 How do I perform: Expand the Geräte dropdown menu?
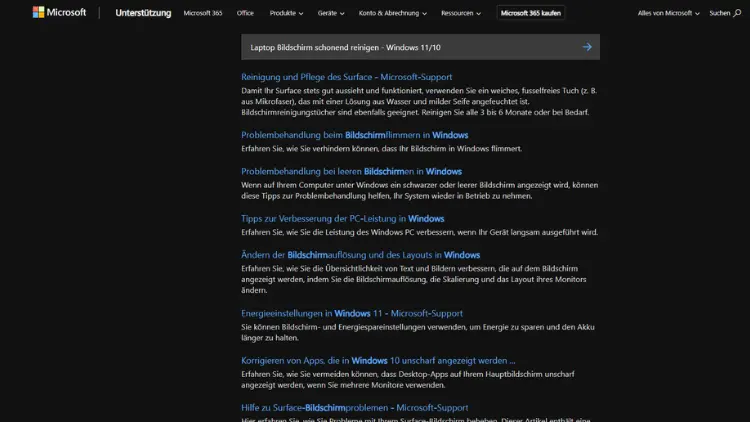(331, 13)
